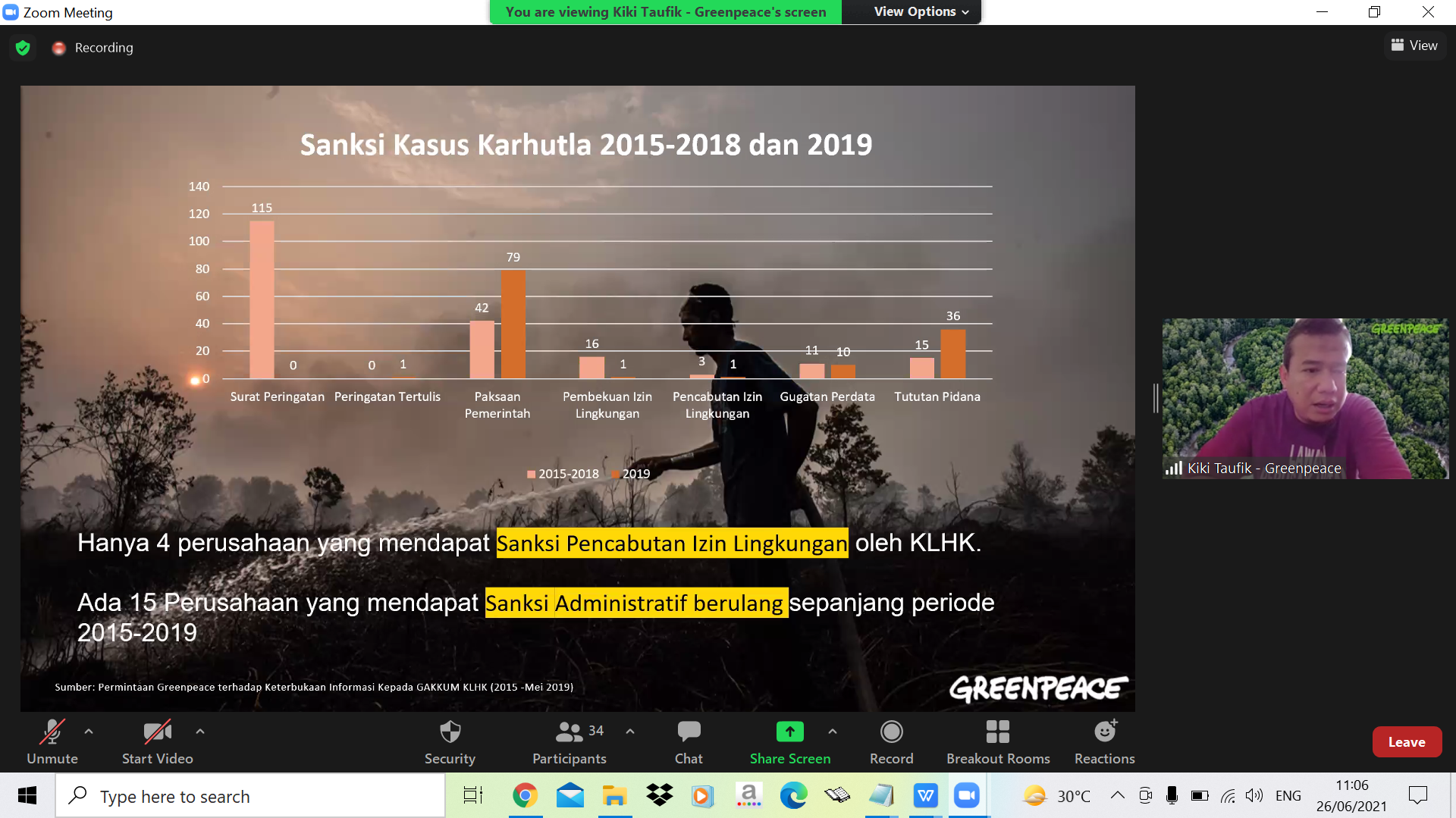Click the Type here to search field
This screenshot has width=1456, height=818.
(x=250, y=795)
